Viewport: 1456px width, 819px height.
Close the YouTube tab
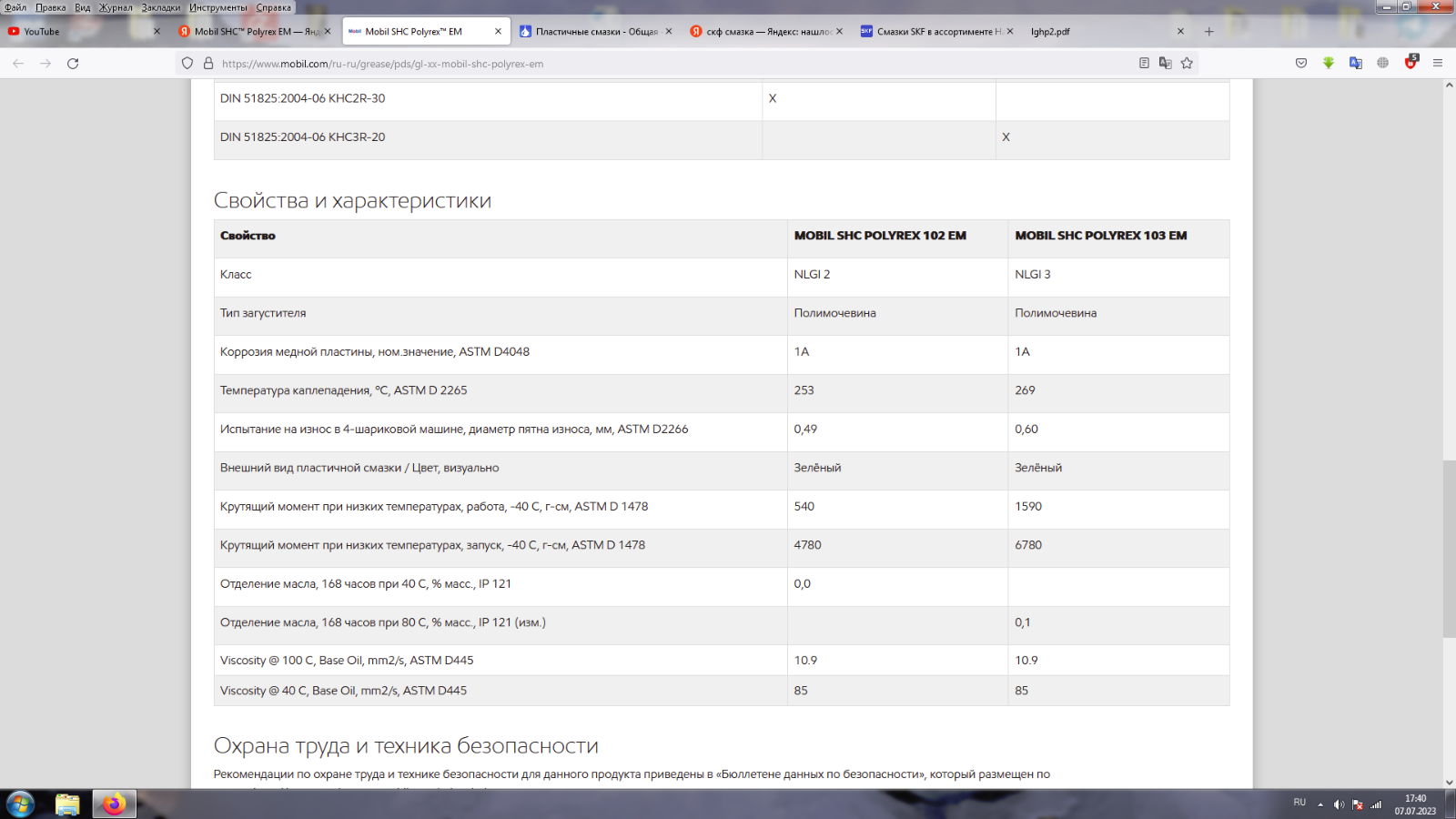click(x=157, y=32)
